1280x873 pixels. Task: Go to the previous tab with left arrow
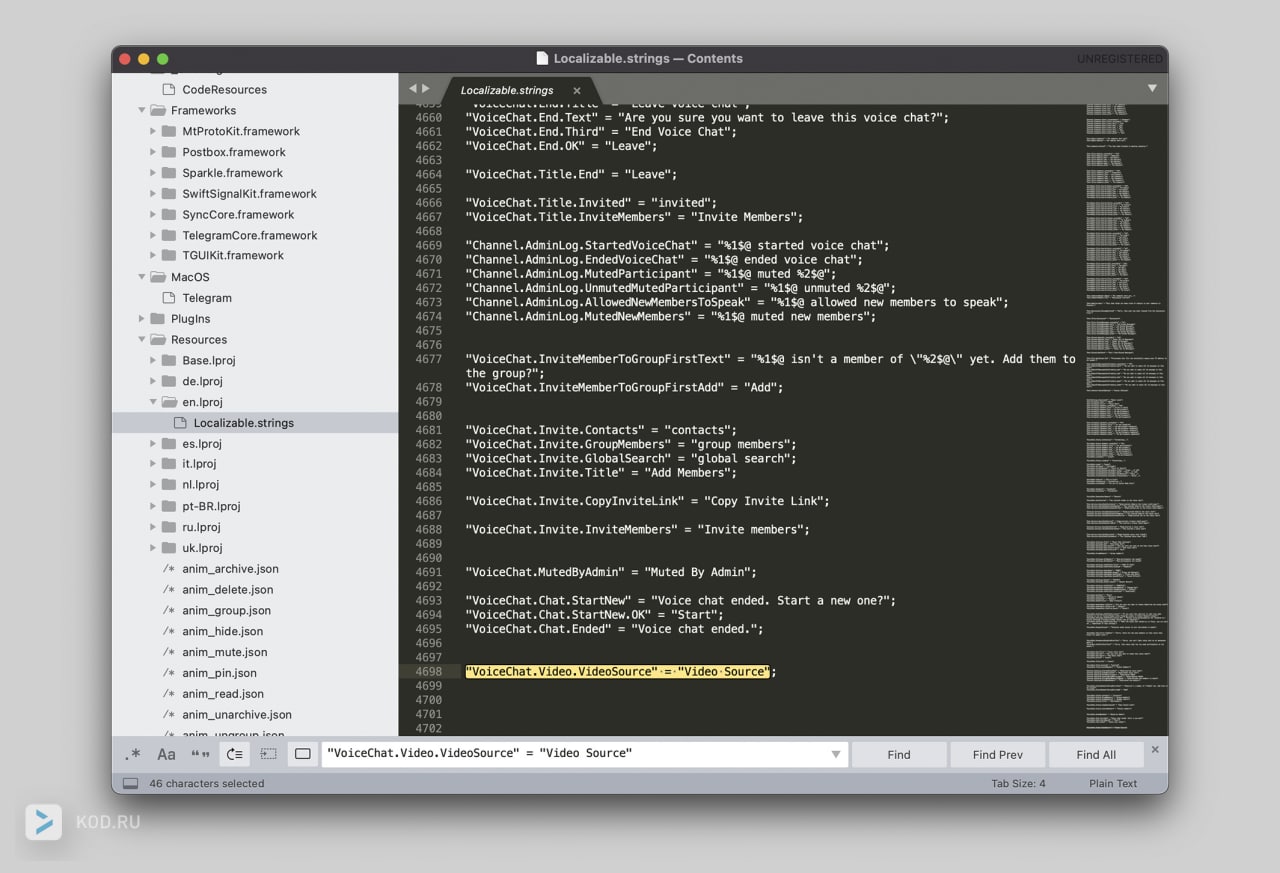(x=412, y=89)
